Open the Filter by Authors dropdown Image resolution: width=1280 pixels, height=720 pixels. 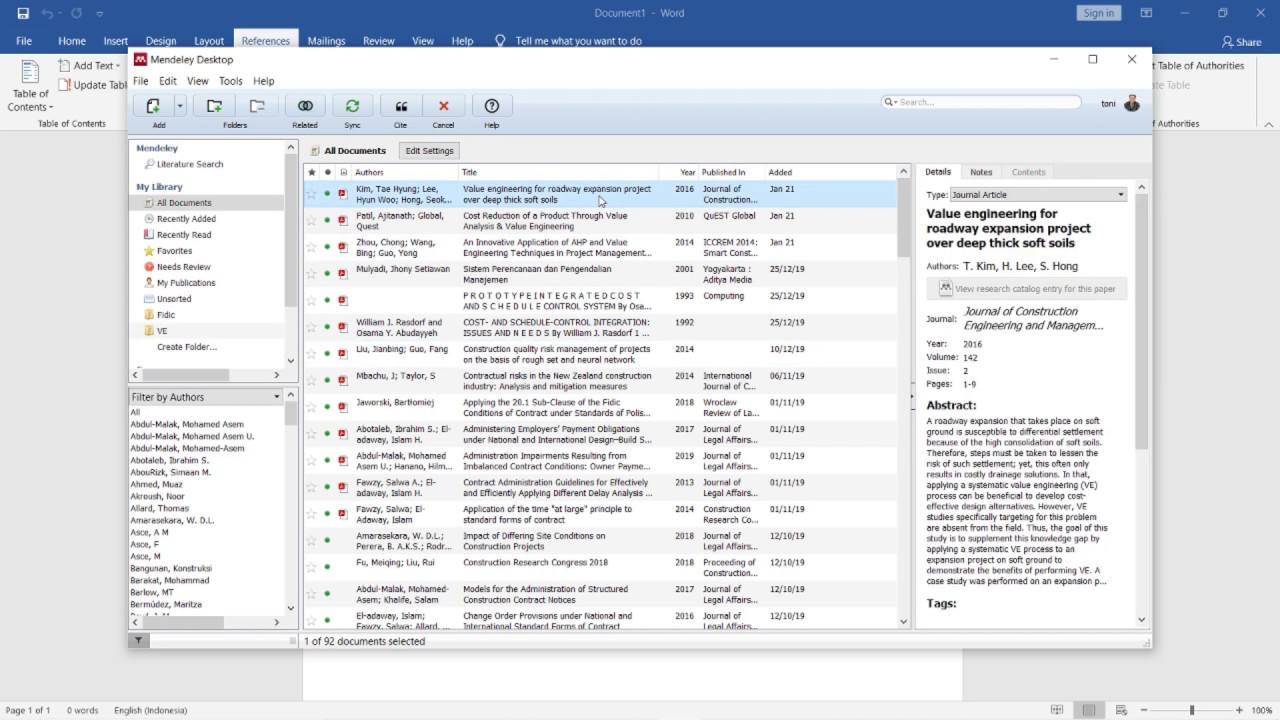[x=207, y=397]
